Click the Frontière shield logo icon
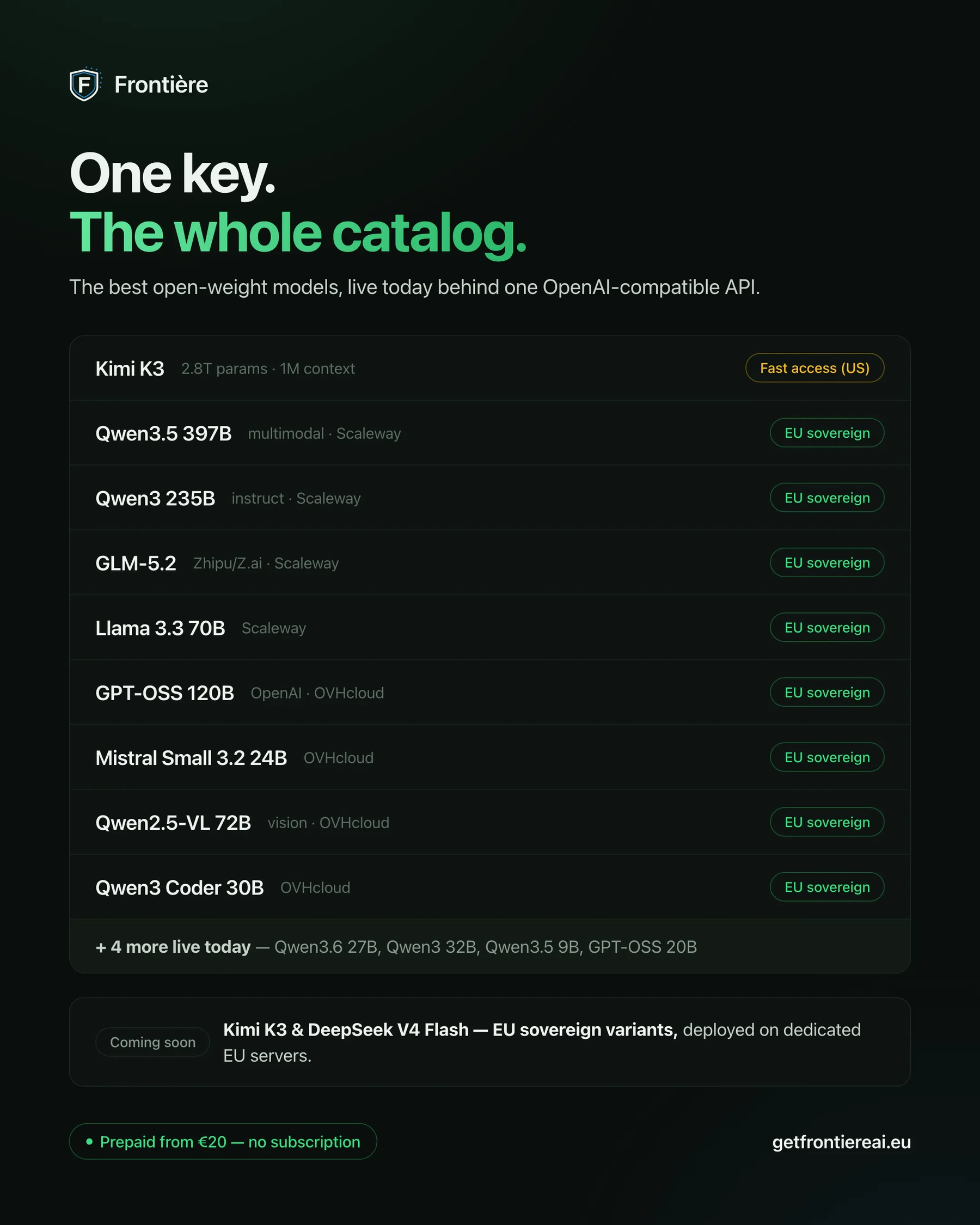Screen dimensions: 980x1225 [x=84, y=84]
